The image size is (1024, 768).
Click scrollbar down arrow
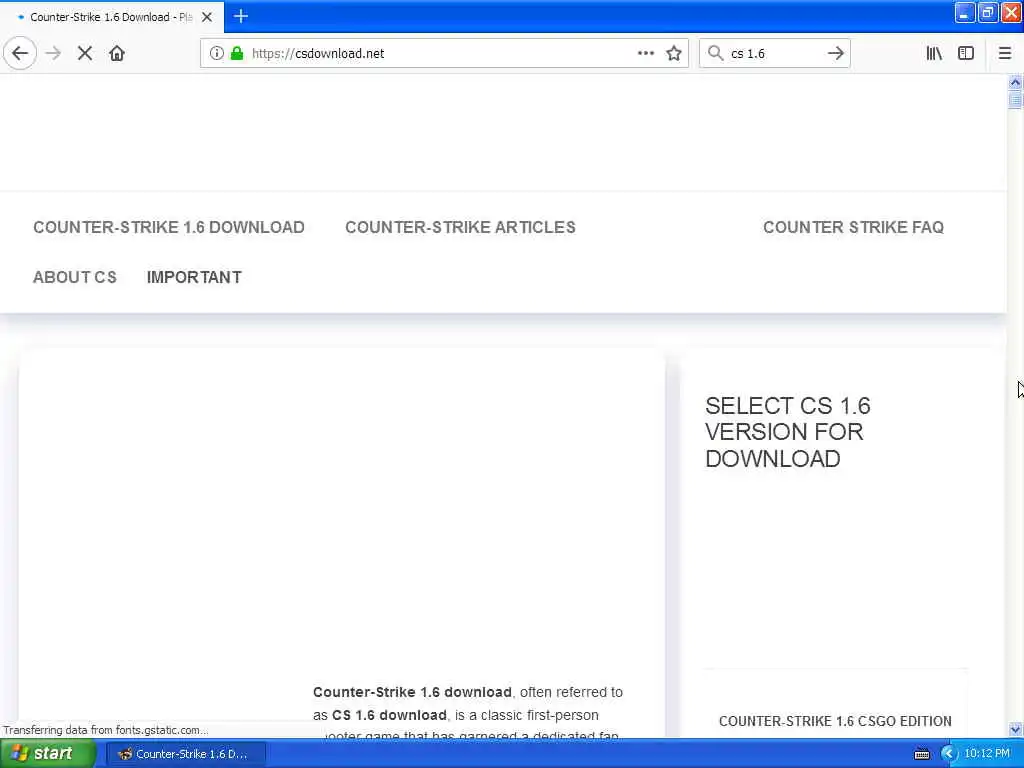click(1015, 729)
